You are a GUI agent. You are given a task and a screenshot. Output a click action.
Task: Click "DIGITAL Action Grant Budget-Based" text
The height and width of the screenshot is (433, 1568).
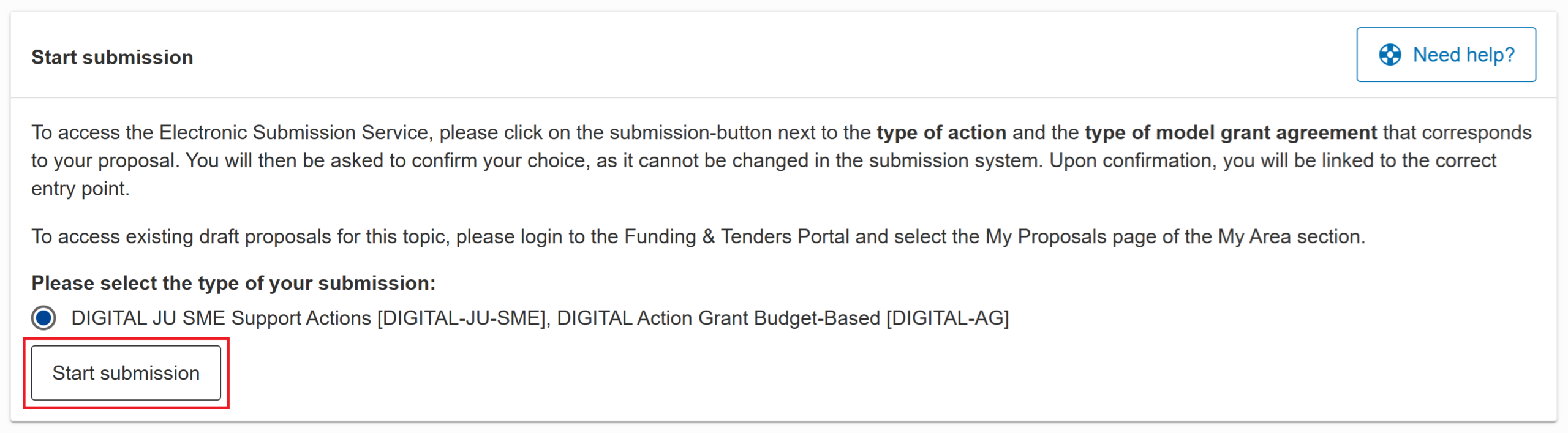click(718, 318)
